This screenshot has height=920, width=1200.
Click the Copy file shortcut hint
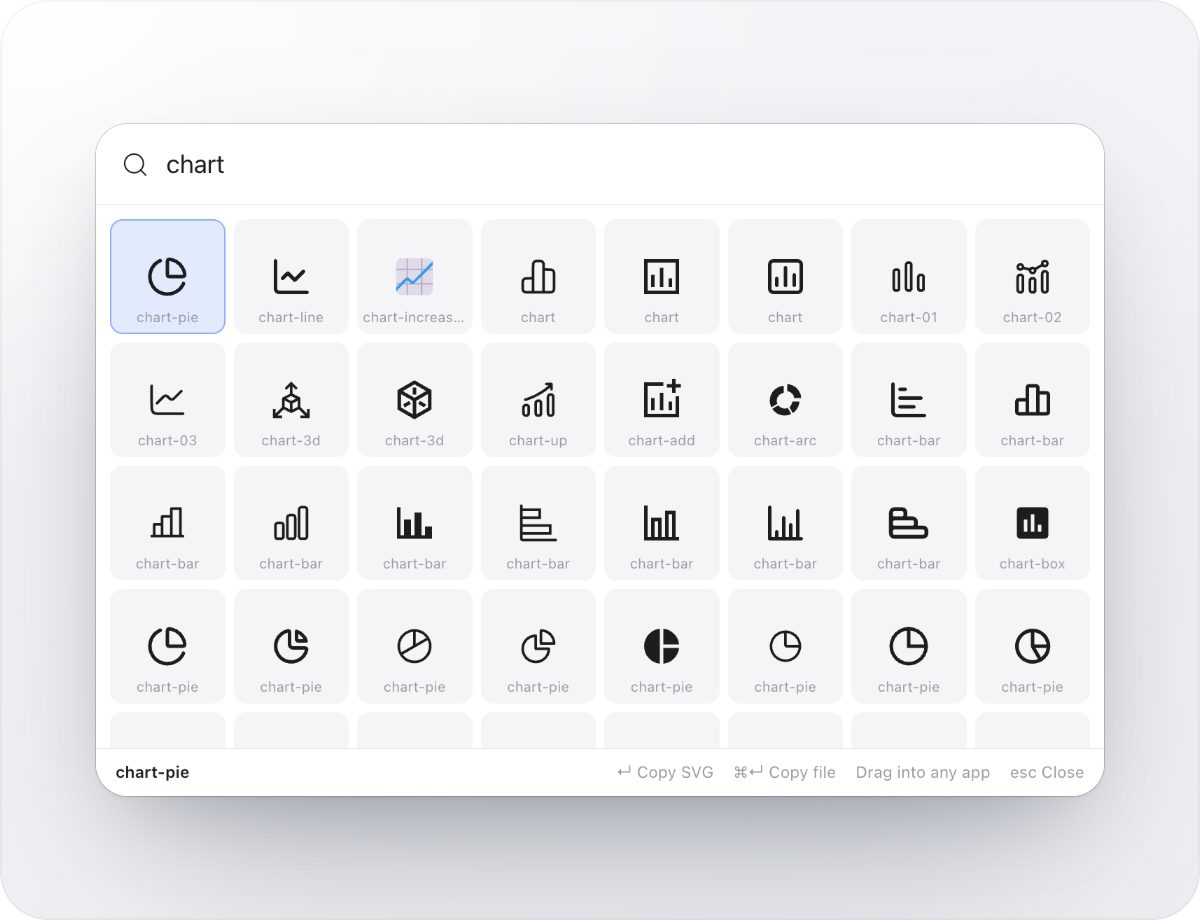click(x=784, y=772)
